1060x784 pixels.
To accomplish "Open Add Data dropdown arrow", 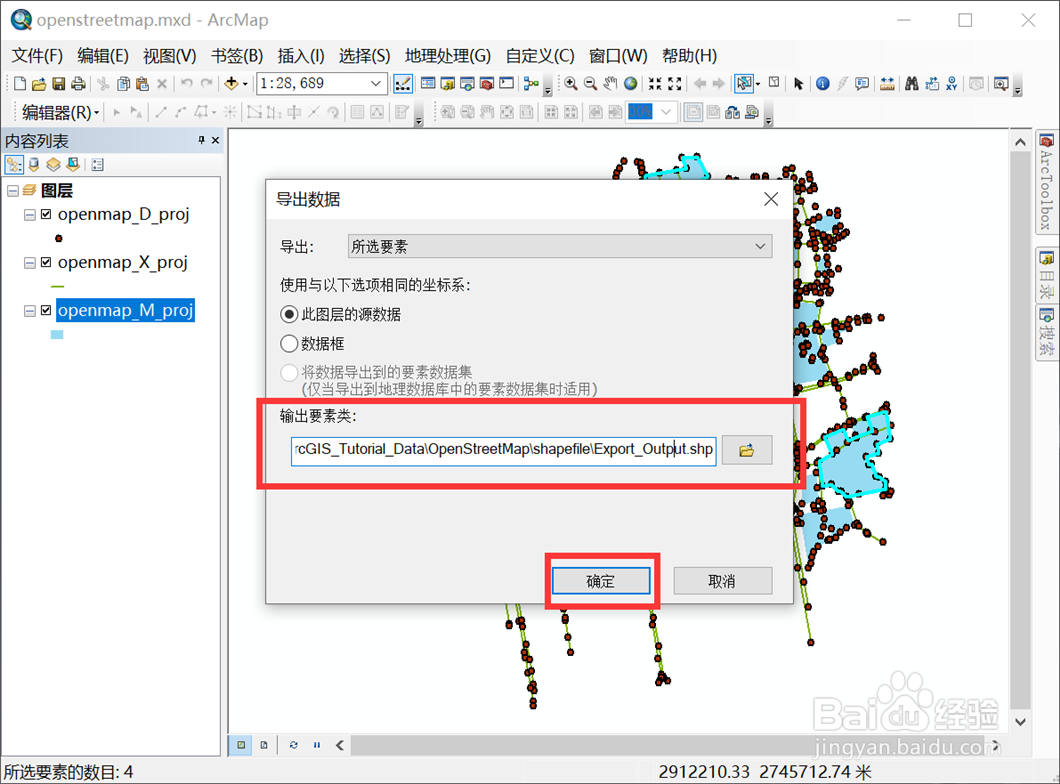I will (x=245, y=84).
